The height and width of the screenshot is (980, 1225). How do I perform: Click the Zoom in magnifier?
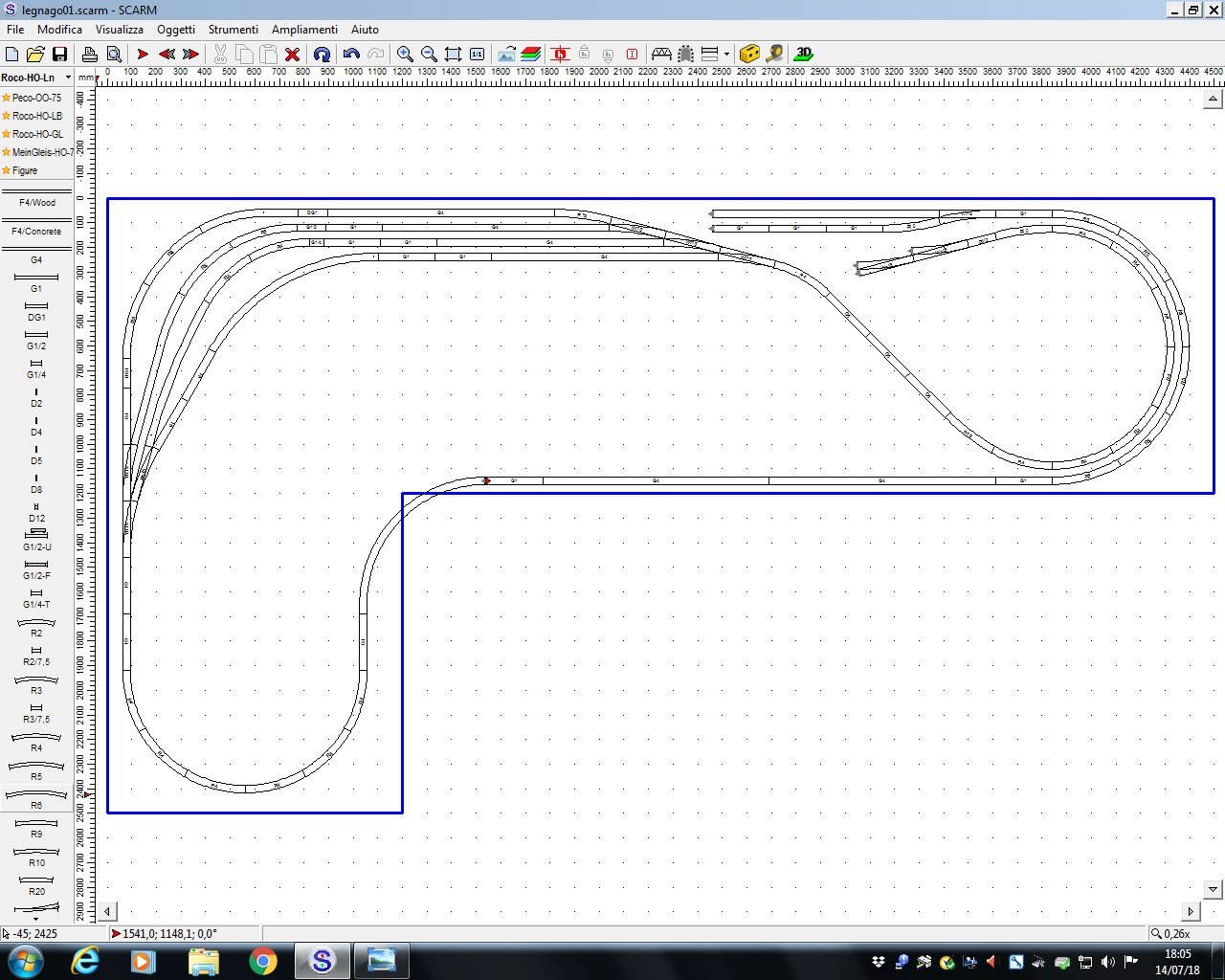click(x=405, y=55)
